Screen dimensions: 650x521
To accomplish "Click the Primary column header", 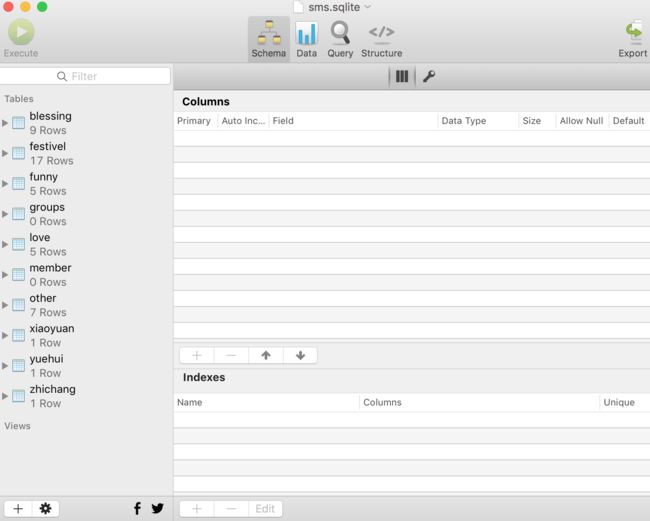I will click(194, 121).
